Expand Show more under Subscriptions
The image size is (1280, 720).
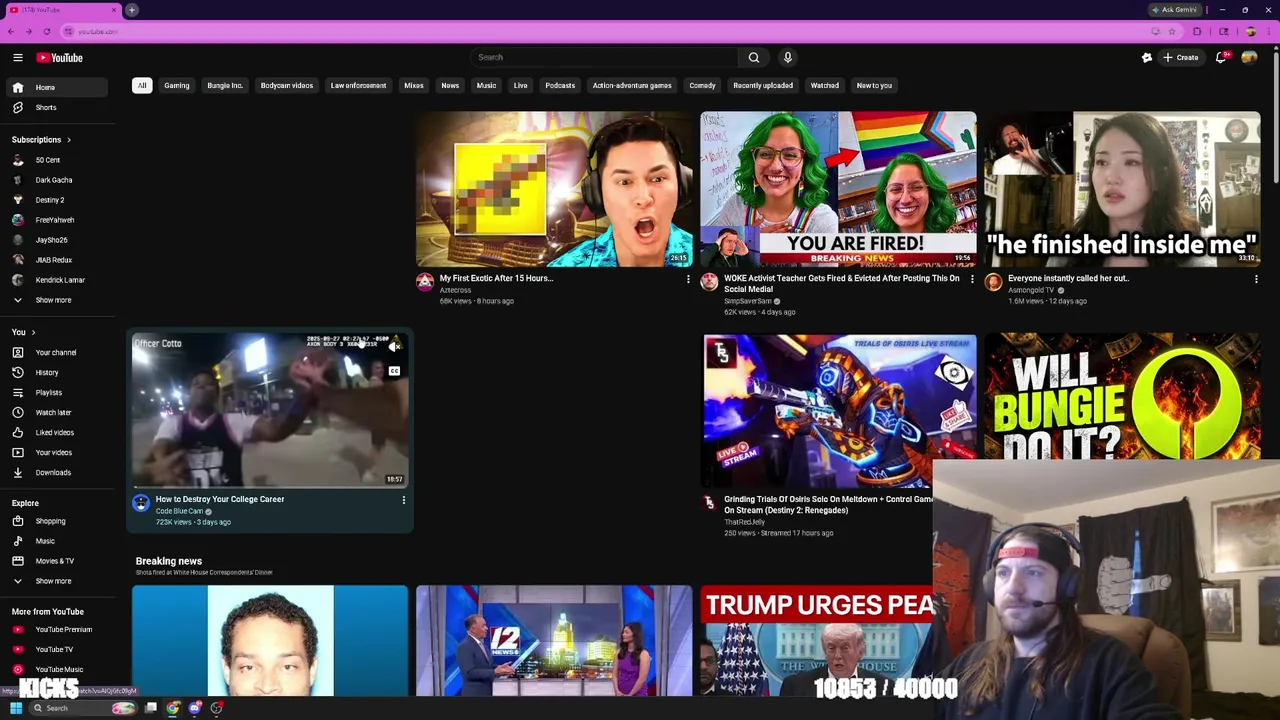58,300
